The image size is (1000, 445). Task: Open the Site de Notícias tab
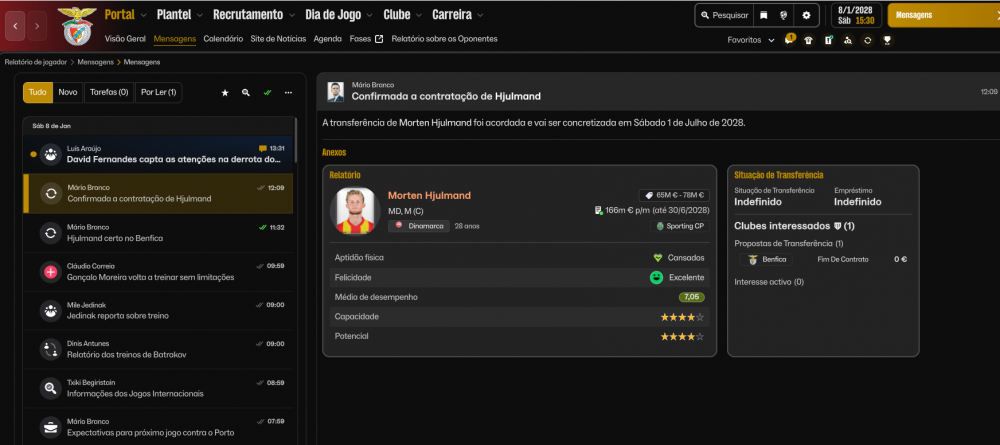[x=278, y=39]
